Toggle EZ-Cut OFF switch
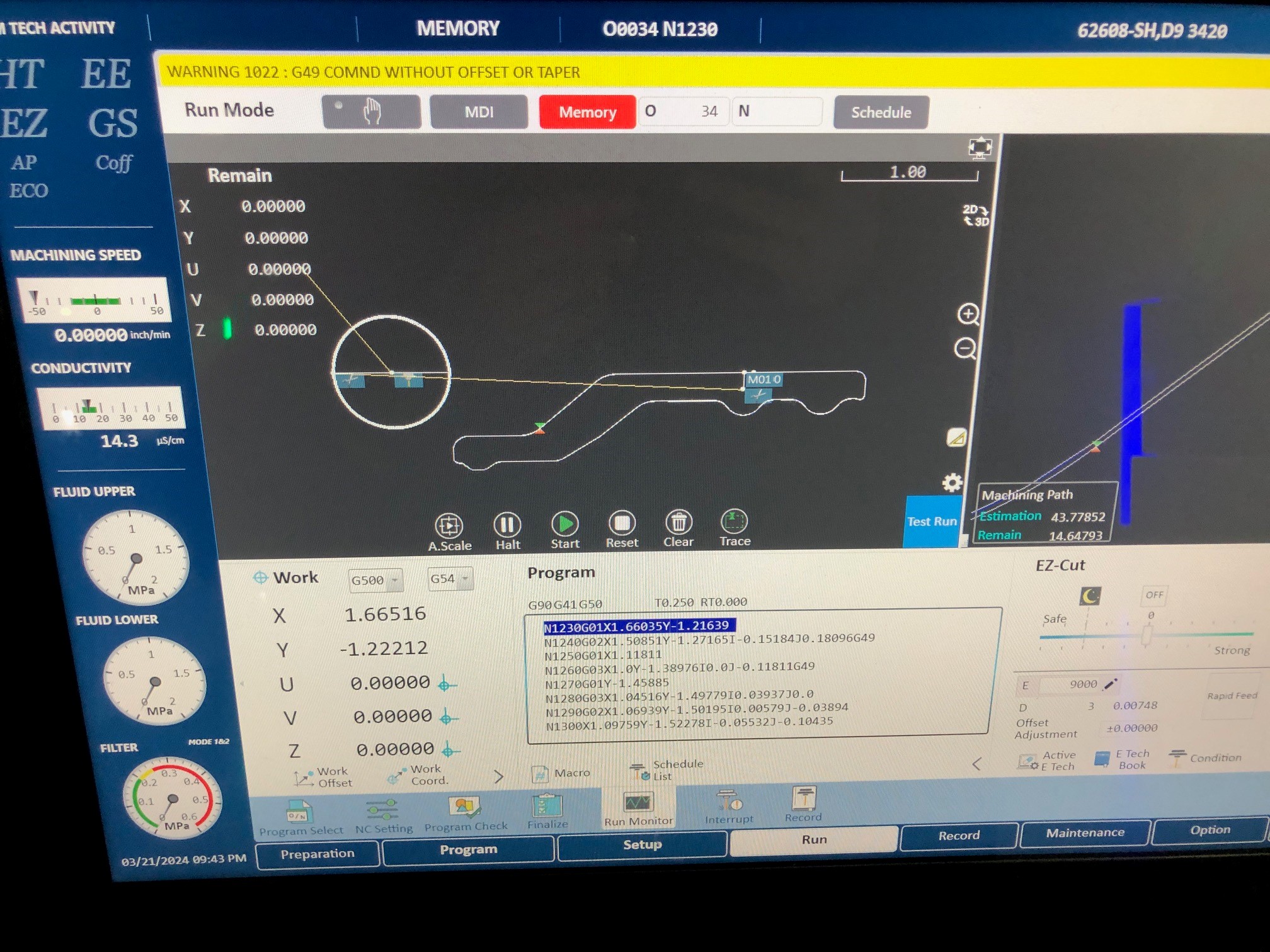The width and height of the screenshot is (1270, 952). [x=1153, y=595]
